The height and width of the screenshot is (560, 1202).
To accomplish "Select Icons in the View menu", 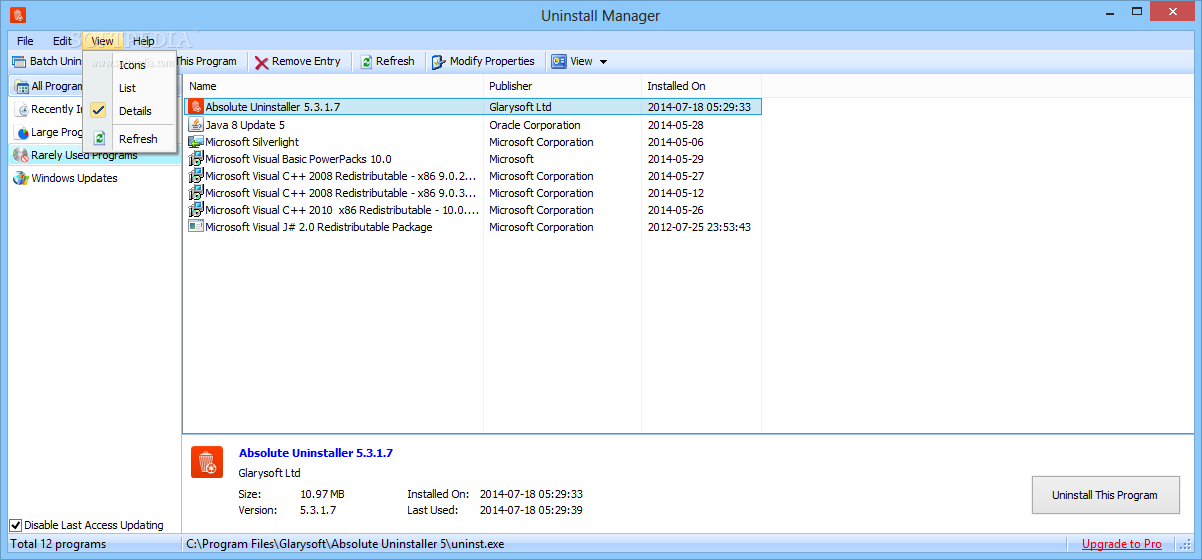I will pos(132,65).
